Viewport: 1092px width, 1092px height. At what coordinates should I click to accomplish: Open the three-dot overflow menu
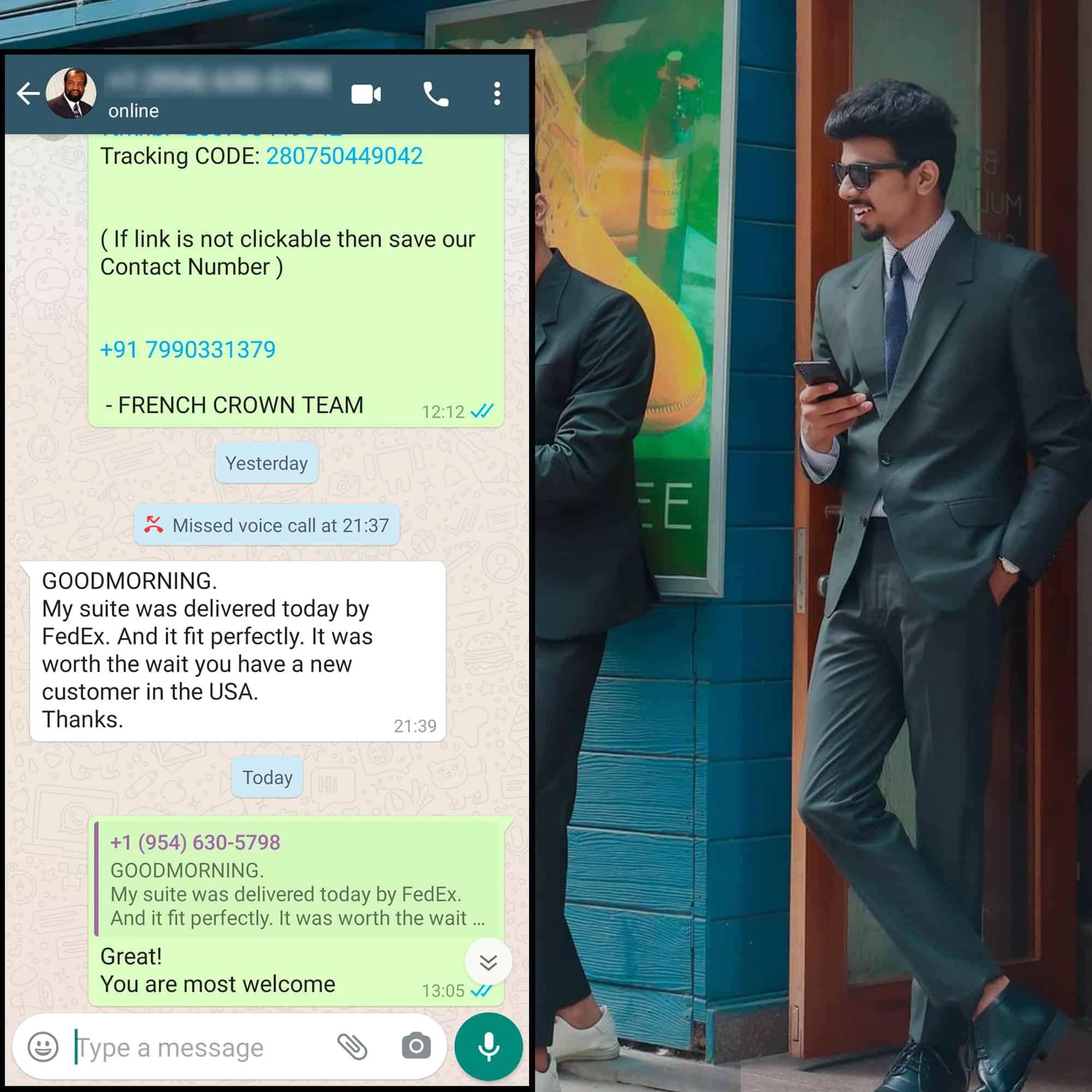pos(497,94)
